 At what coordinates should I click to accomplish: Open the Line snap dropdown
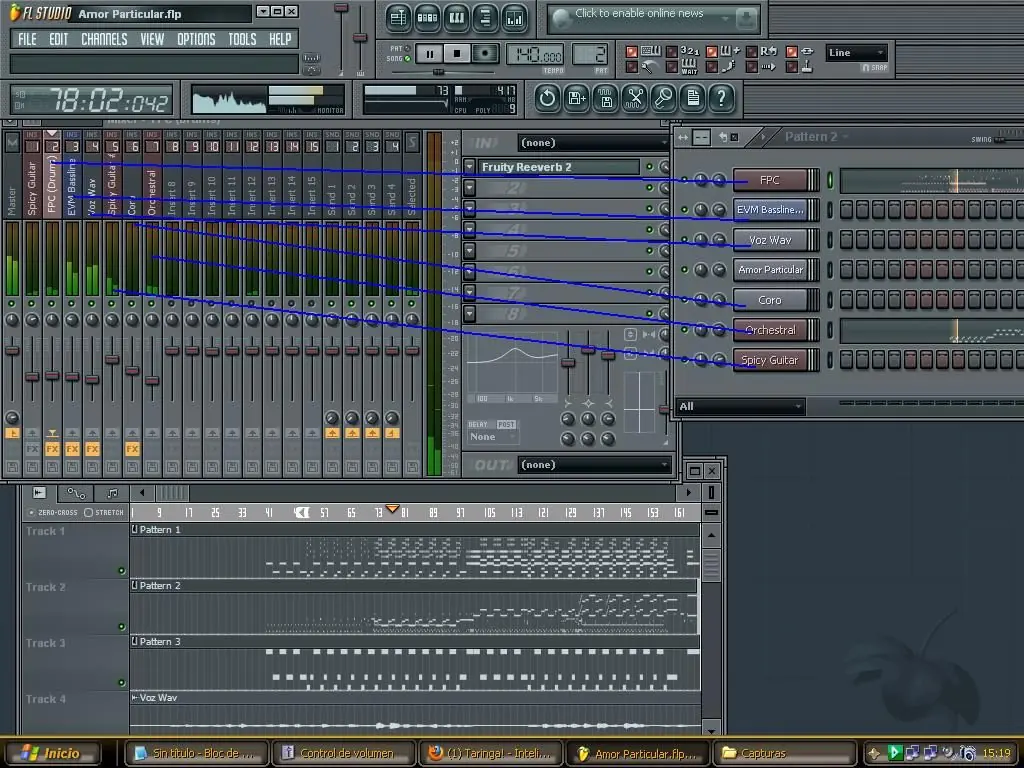pos(856,53)
